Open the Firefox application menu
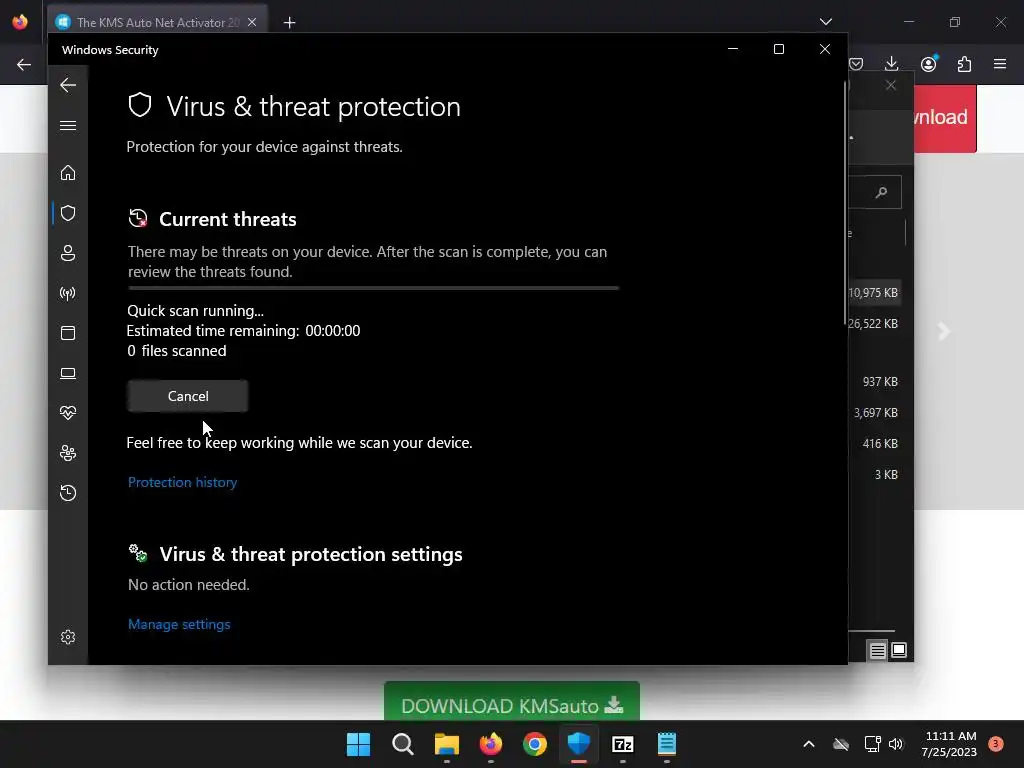Screen dimensions: 1024x768 (1000, 64)
